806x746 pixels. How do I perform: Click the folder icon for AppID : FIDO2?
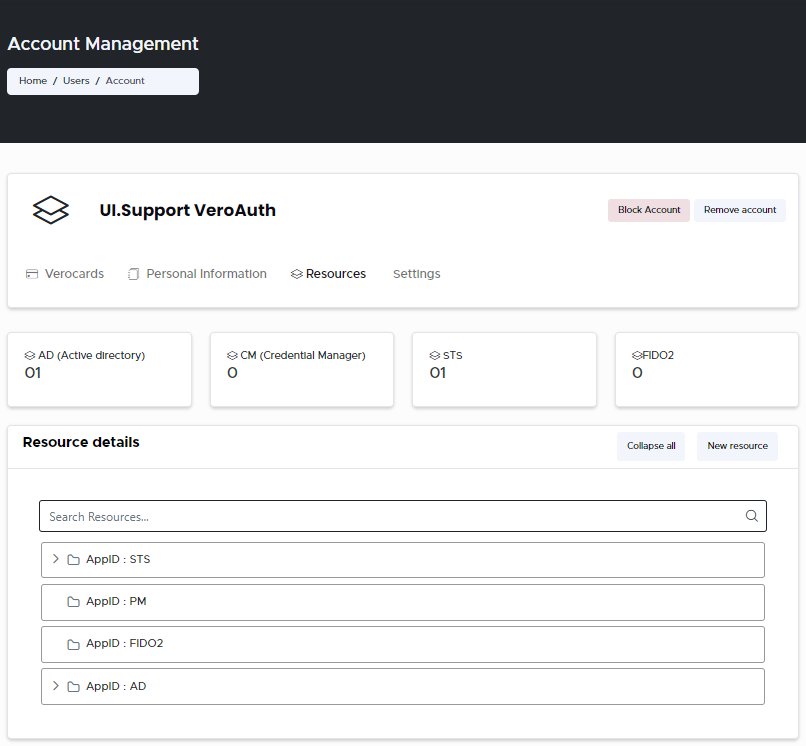click(74, 644)
